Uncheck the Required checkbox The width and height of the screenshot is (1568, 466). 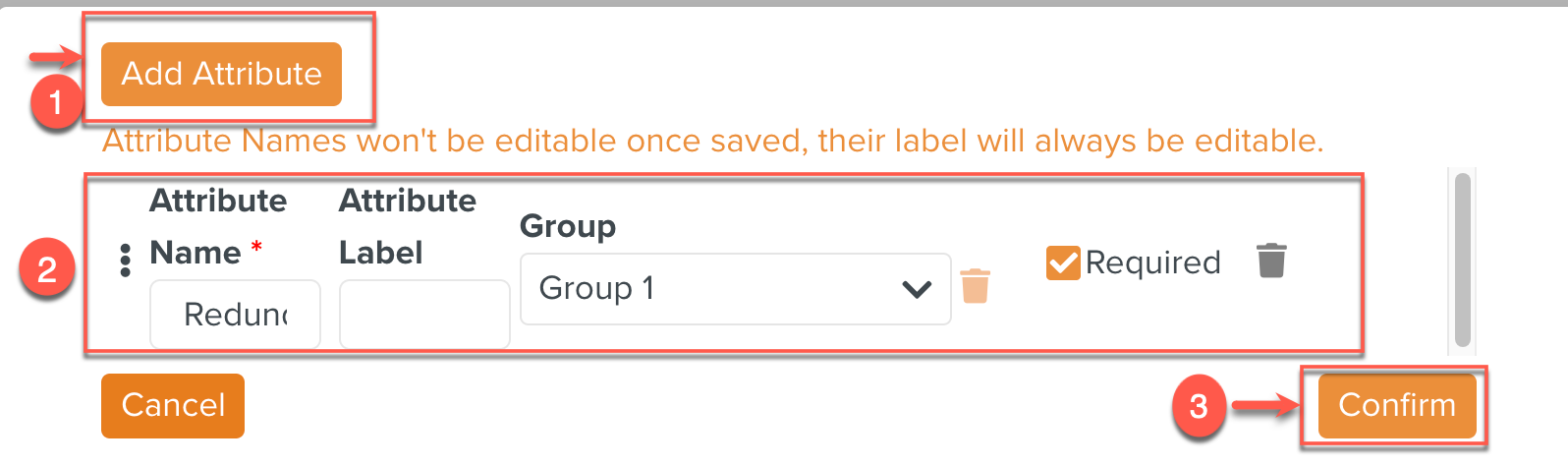pos(1063,262)
